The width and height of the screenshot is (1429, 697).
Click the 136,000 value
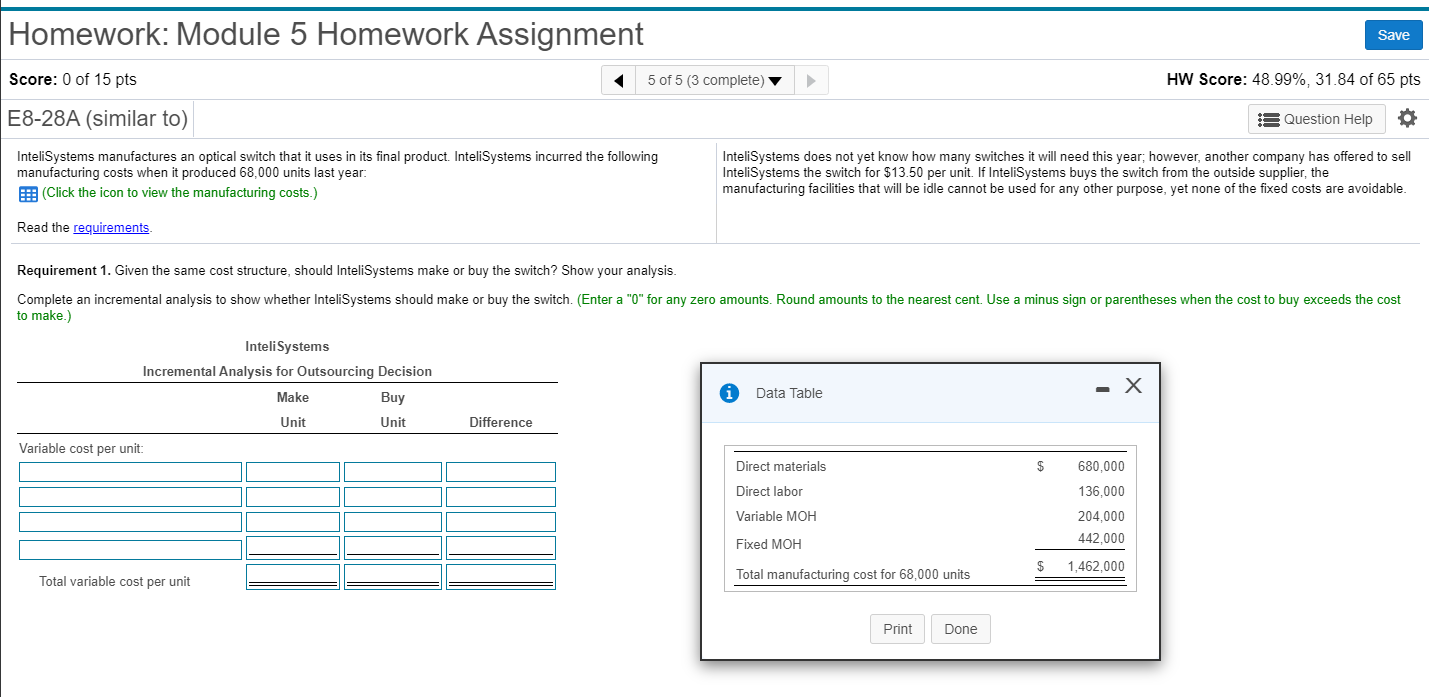point(1101,491)
